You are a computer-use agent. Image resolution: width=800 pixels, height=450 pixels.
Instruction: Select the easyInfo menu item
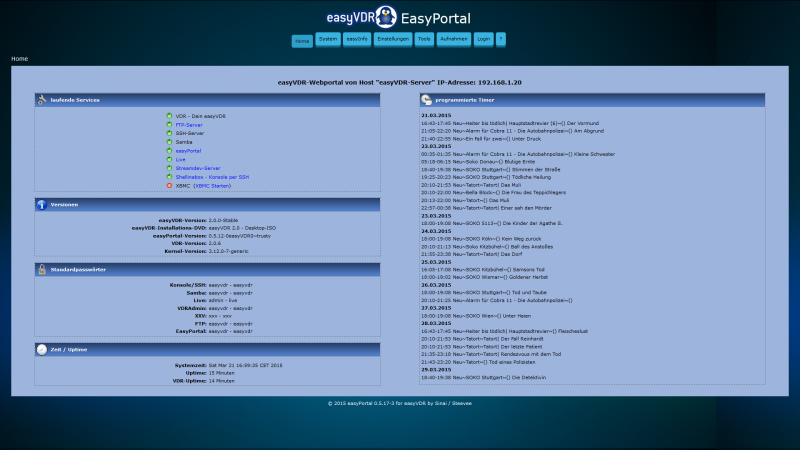pyautogui.click(x=357, y=40)
